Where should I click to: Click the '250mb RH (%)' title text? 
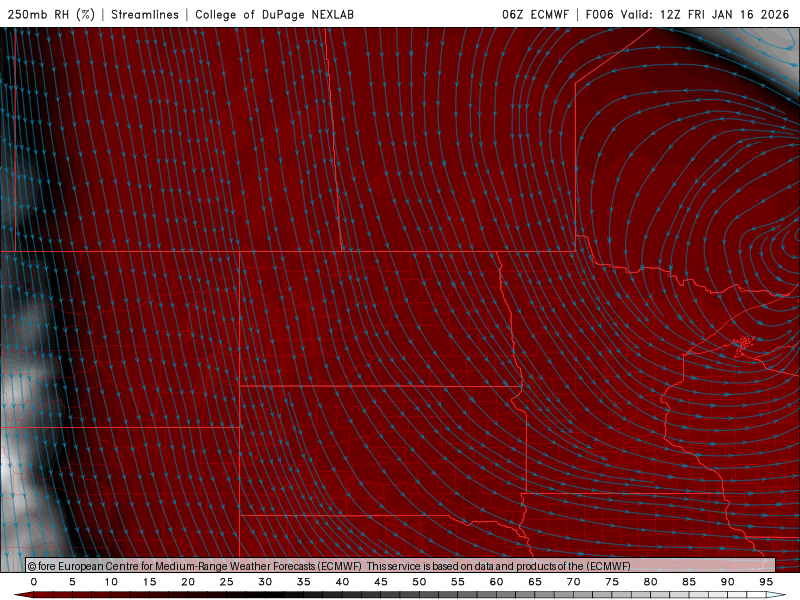51,14
